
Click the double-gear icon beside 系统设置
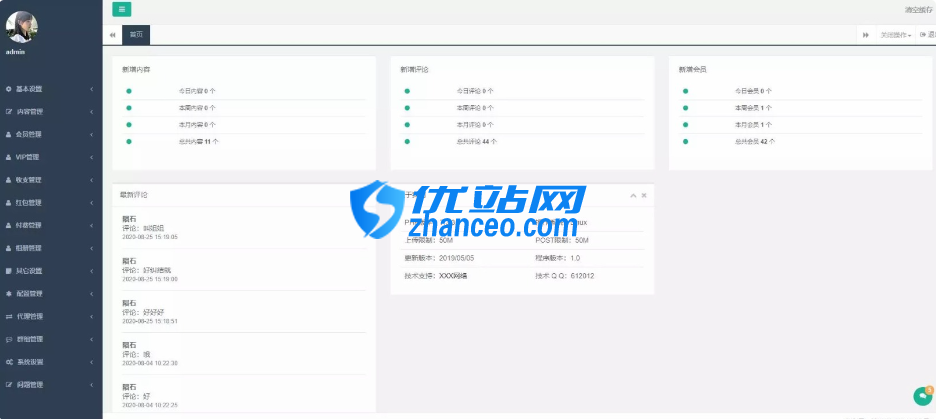click(x=9, y=362)
